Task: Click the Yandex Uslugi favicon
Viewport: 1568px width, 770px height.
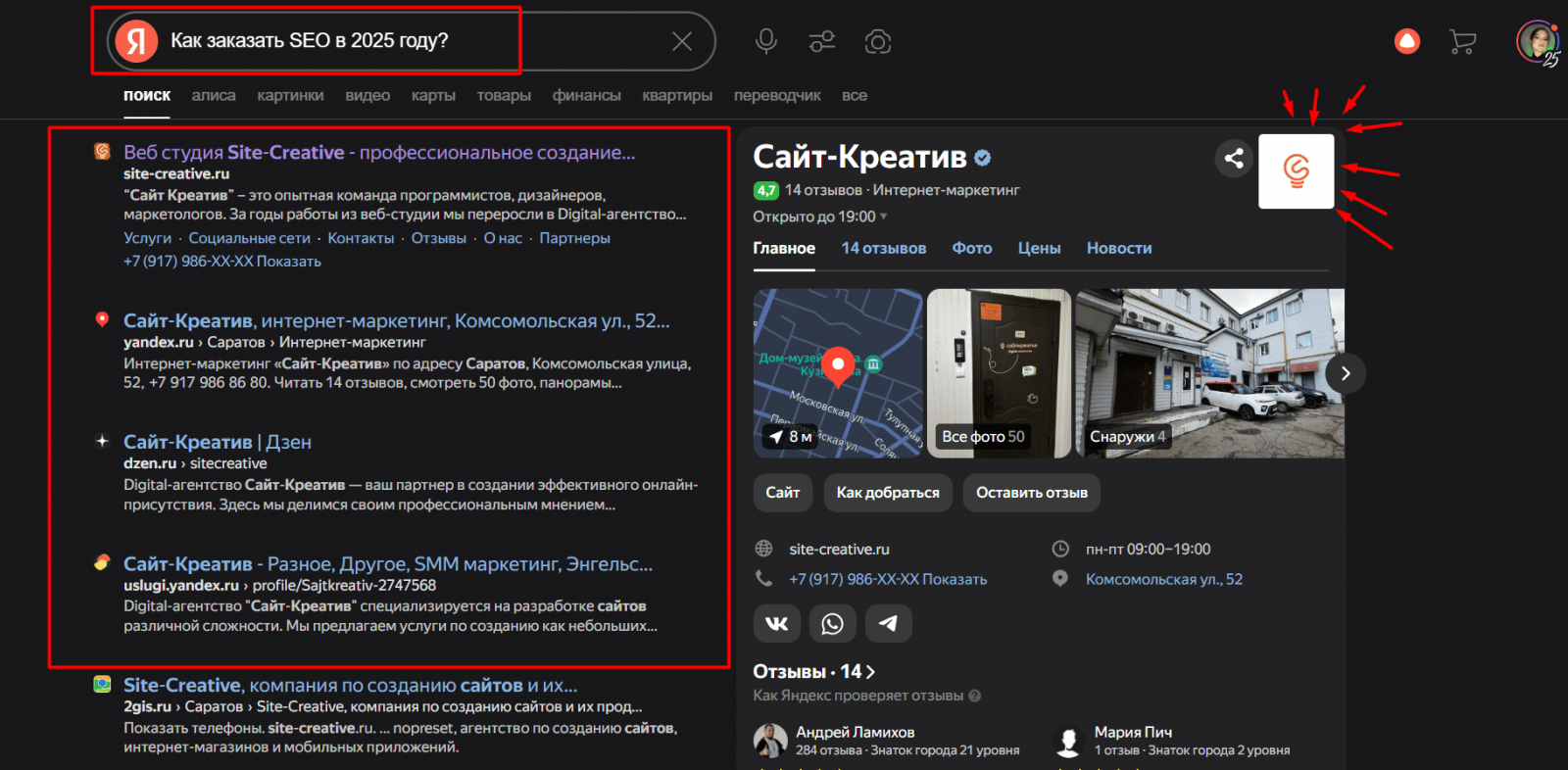Action: (102, 562)
